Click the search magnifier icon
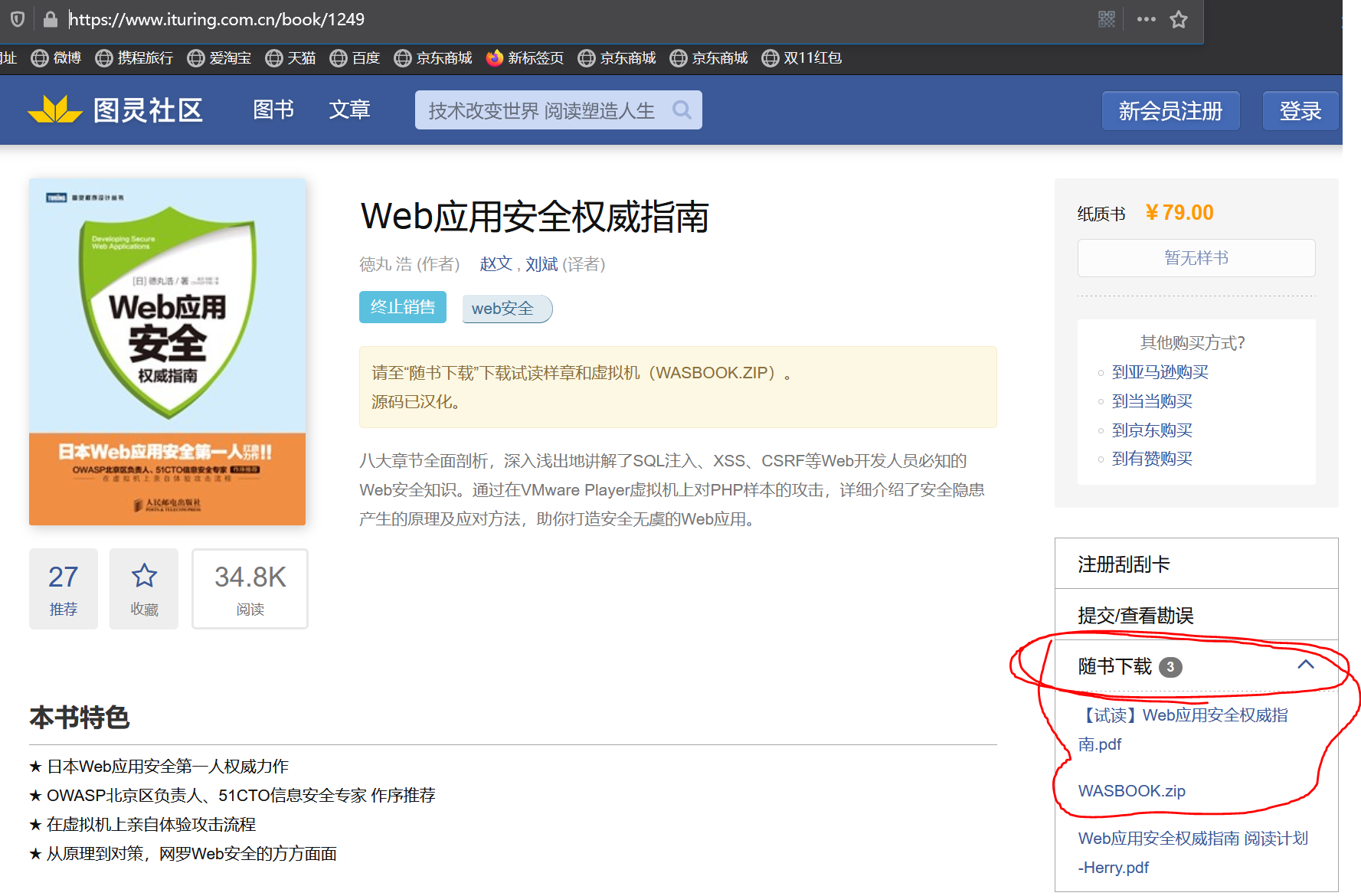 (680, 110)
